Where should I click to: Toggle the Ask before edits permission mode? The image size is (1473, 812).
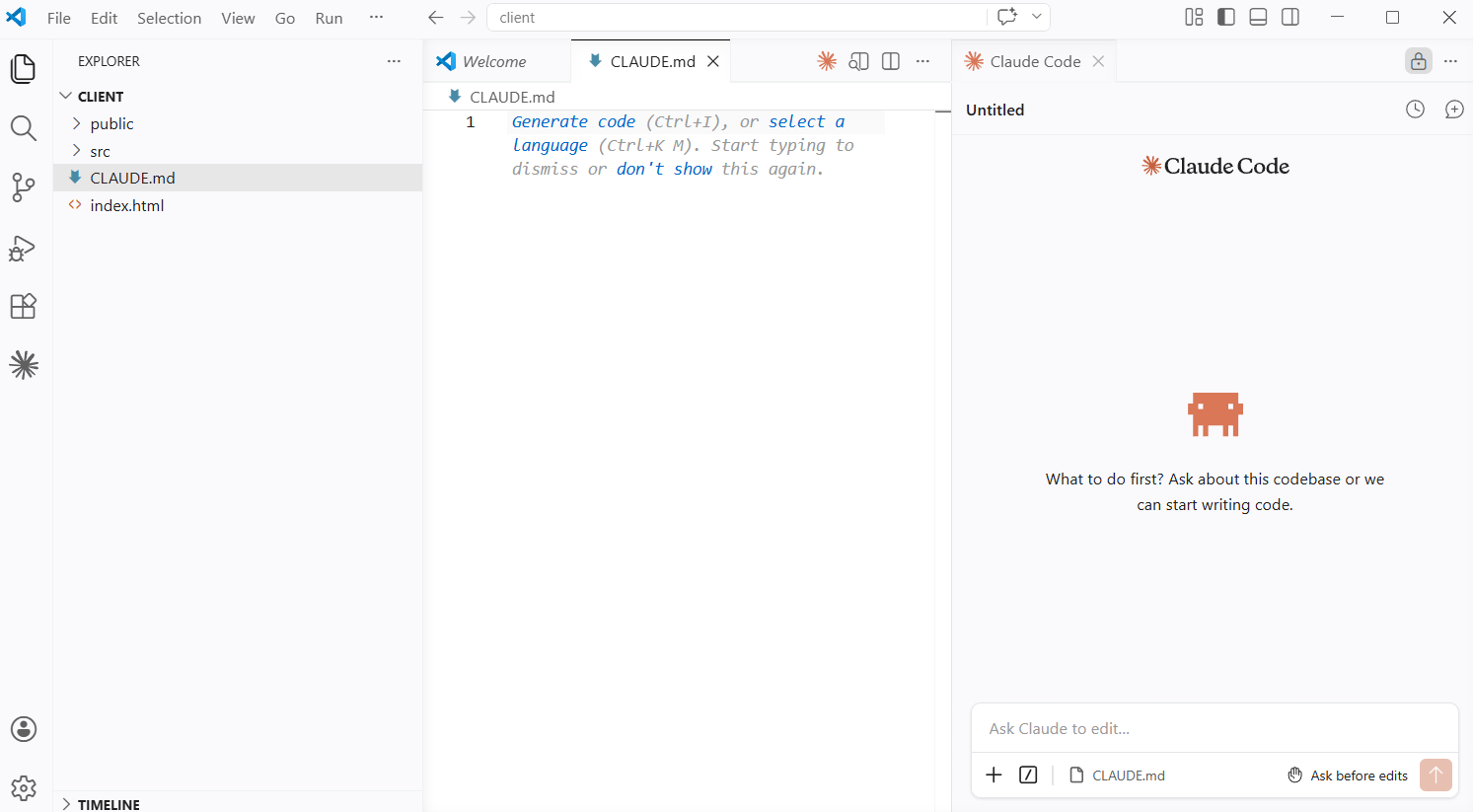[1348, 775]
